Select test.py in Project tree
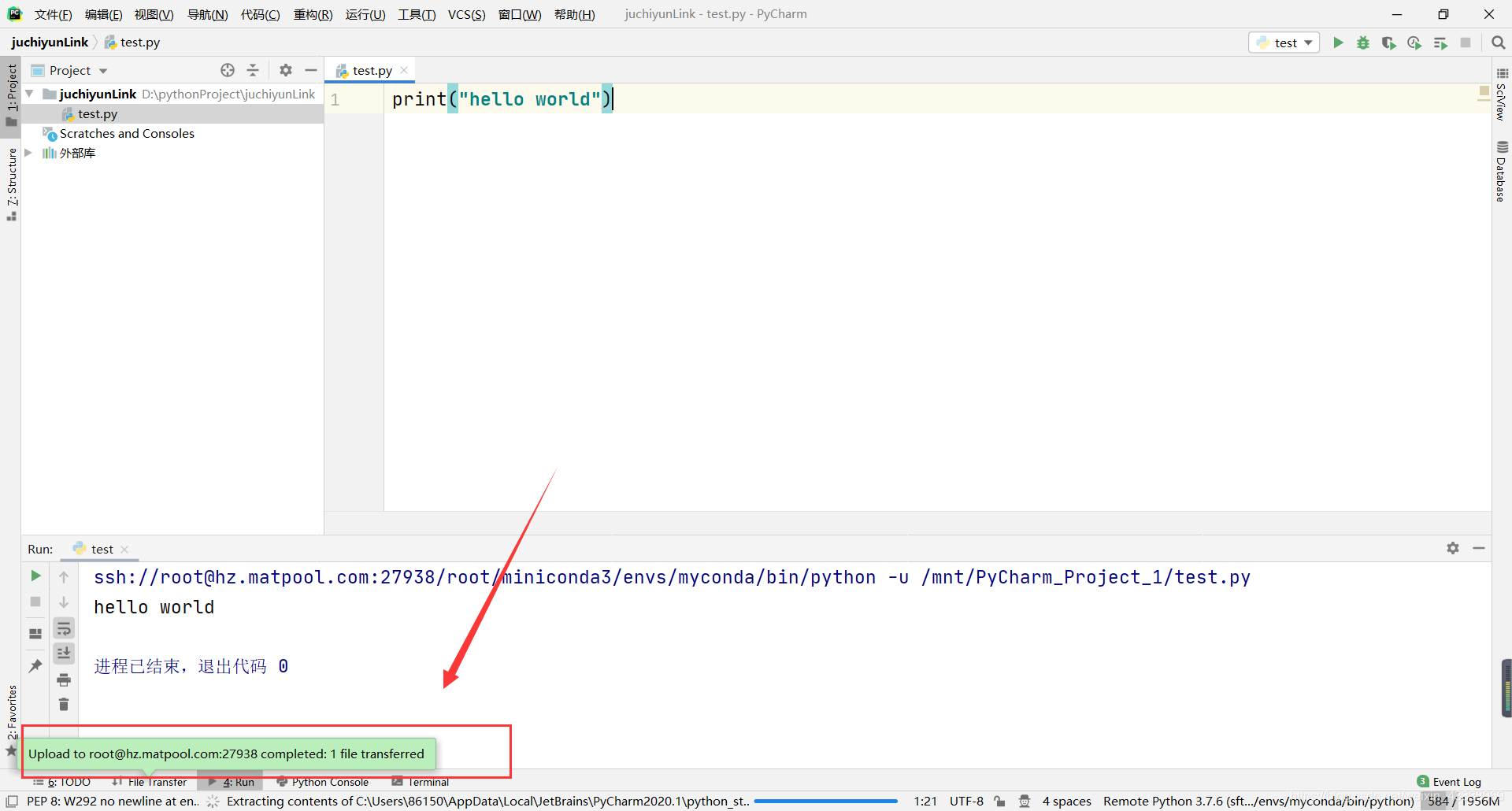This screenshot has height=811, width=1512. click(98, 113)
